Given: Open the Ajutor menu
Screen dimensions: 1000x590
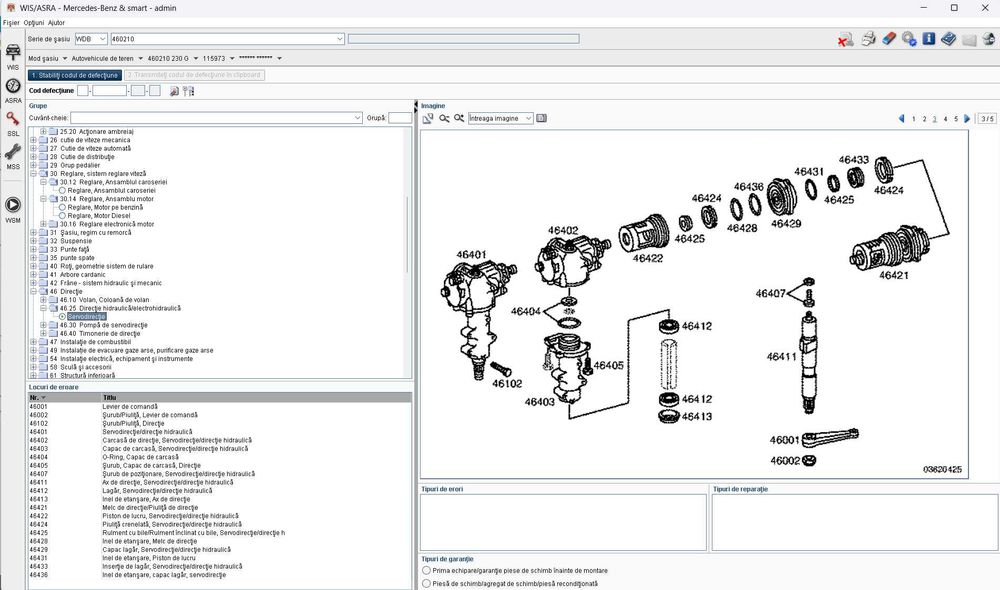Looking at the screenshot, I should pyautogui.click(x=56, y=22).
